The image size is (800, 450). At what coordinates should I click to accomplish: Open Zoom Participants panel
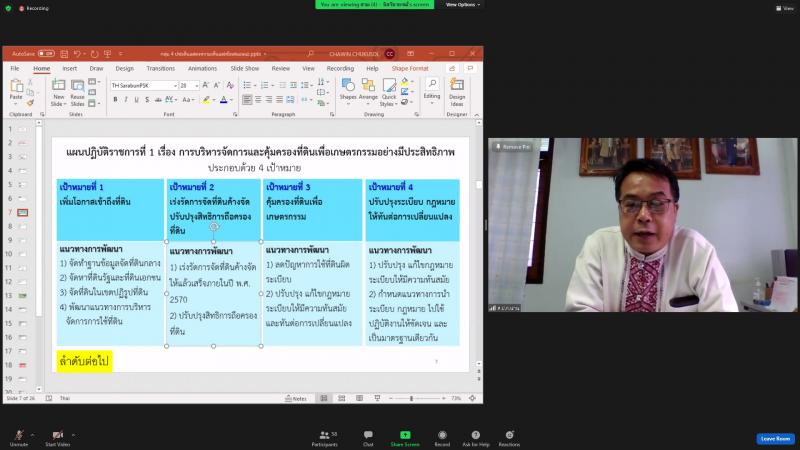coord(324,438)
